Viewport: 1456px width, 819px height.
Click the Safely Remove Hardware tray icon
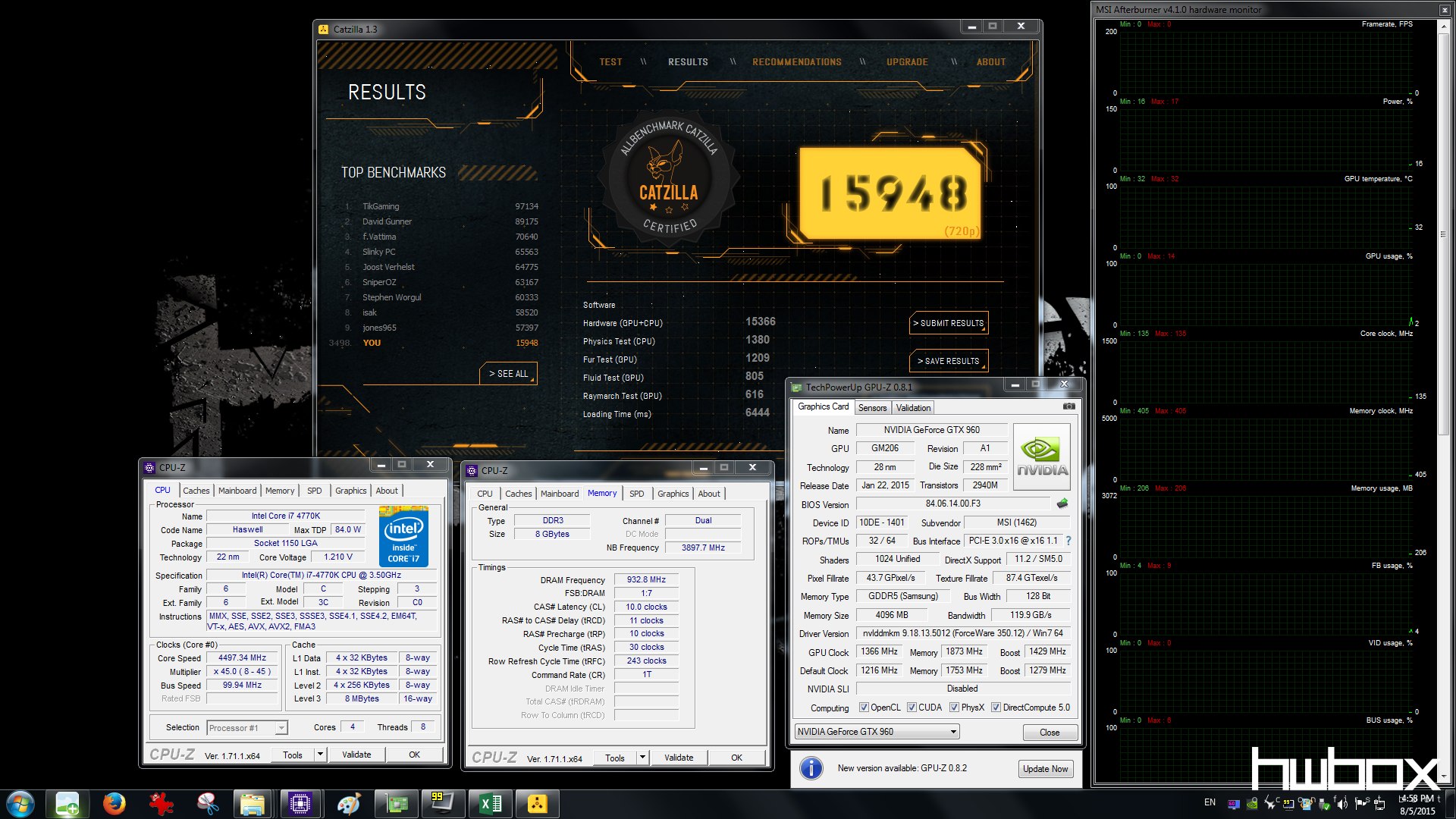click(x=1324, y=804)
